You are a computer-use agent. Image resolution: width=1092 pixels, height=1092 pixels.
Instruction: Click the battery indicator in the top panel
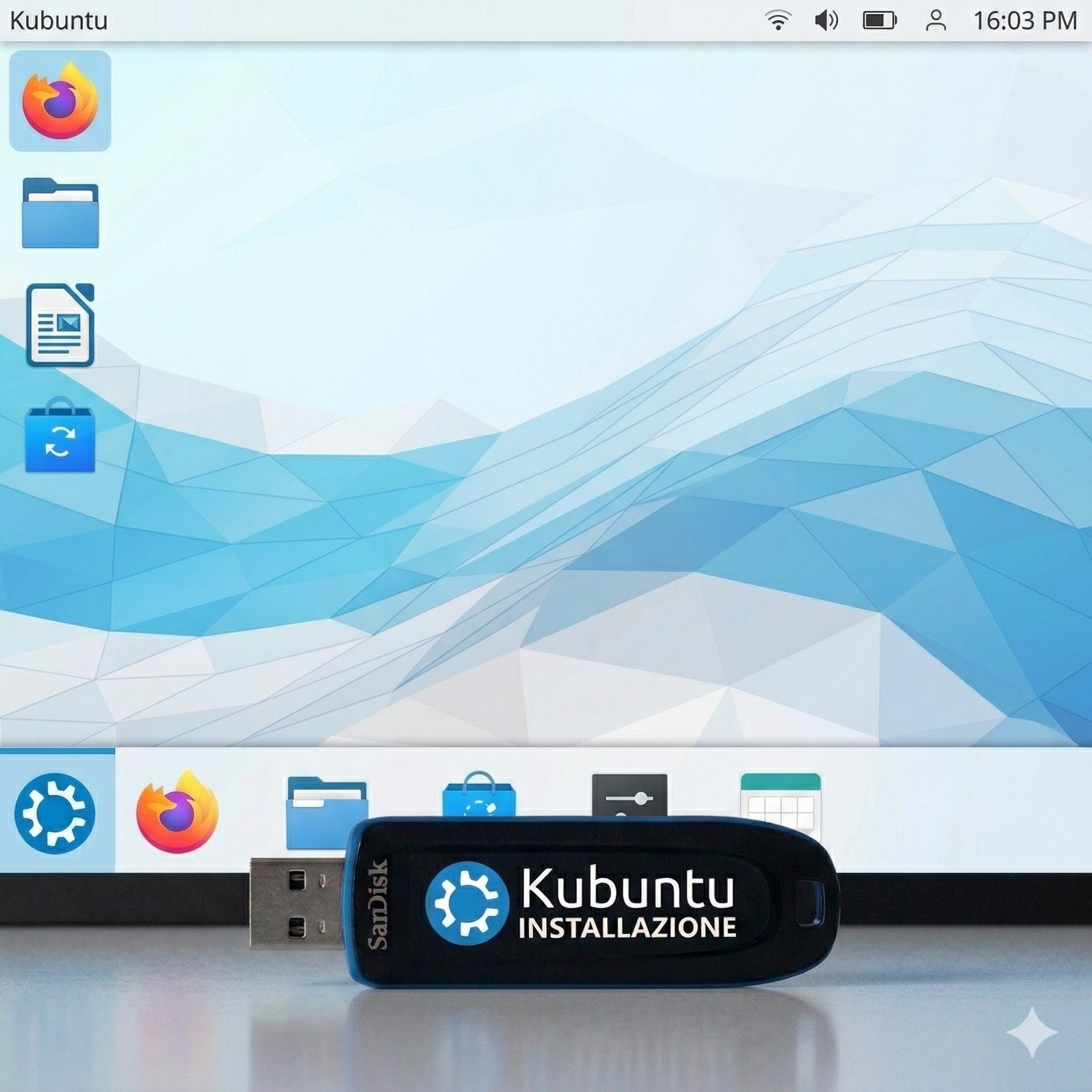pyautogui.click(x=879, y=21)
